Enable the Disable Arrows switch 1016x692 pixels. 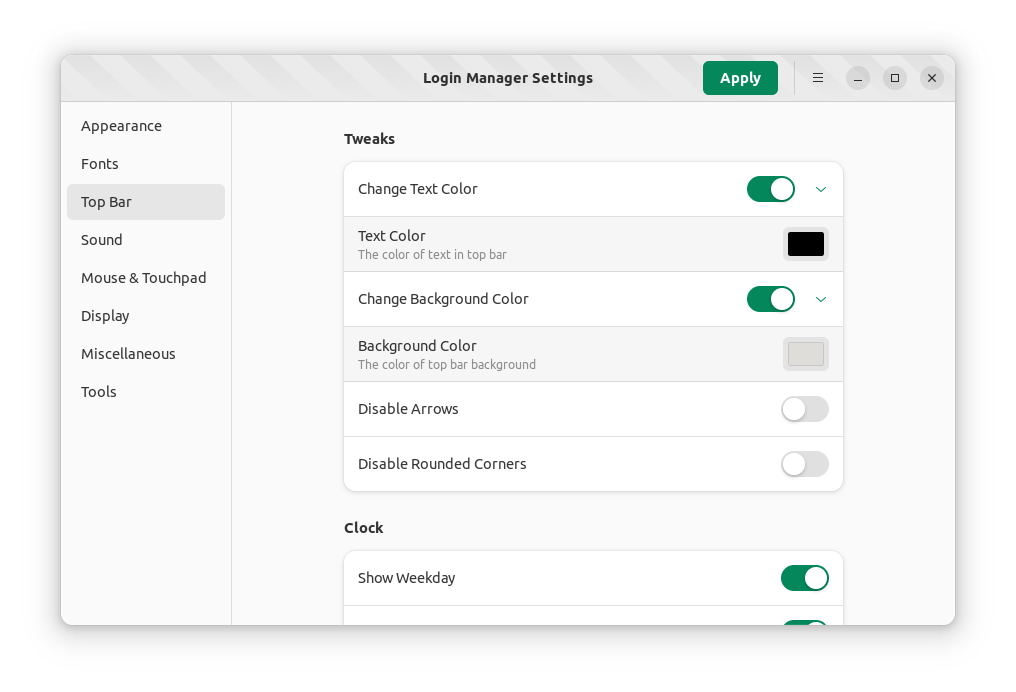(804, 409)
